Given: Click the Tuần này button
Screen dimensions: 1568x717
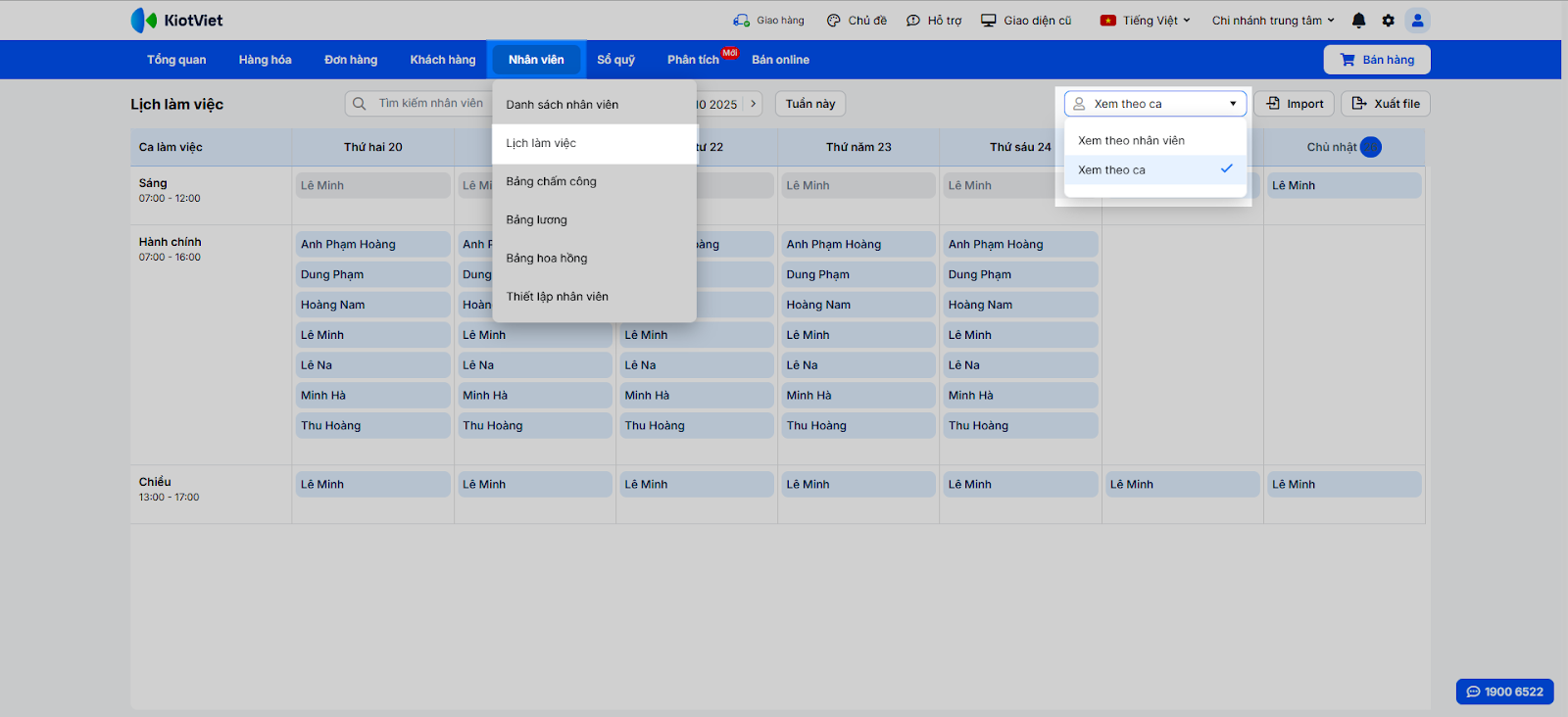Looking at the screenshot, I should point(810,104).
